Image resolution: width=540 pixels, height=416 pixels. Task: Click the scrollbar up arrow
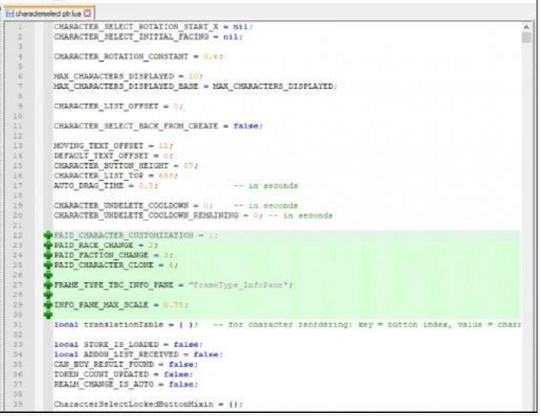click(x=526, y=27)
